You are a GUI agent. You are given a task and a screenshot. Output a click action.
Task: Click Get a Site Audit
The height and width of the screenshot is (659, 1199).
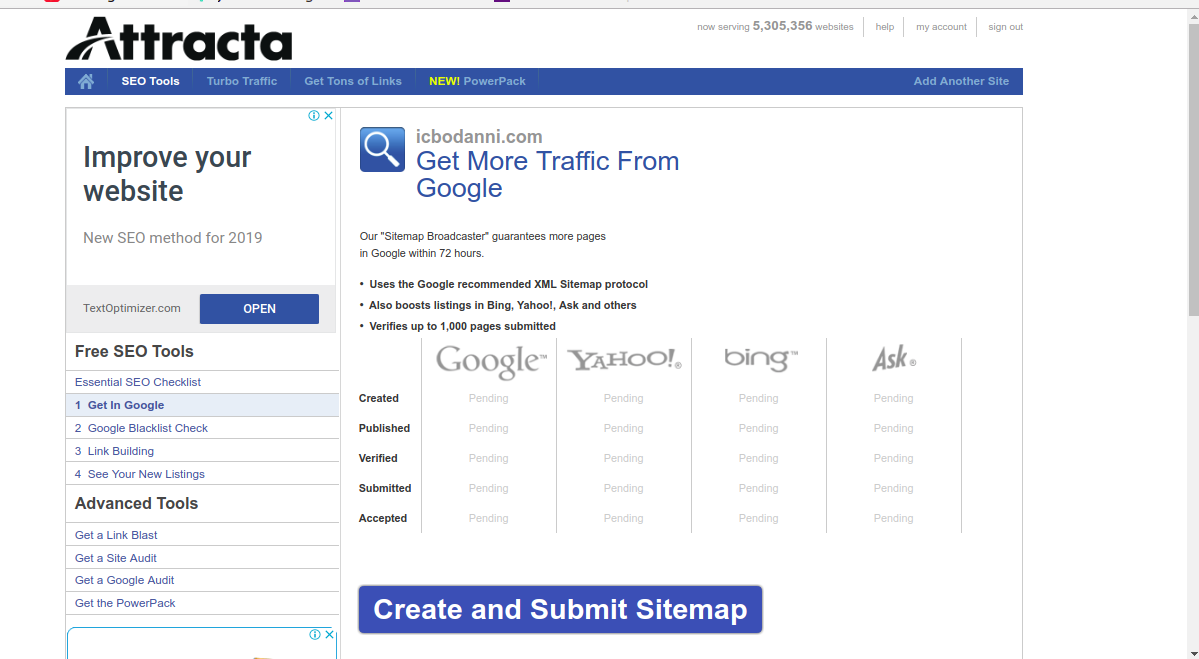(x=115, y=558)
